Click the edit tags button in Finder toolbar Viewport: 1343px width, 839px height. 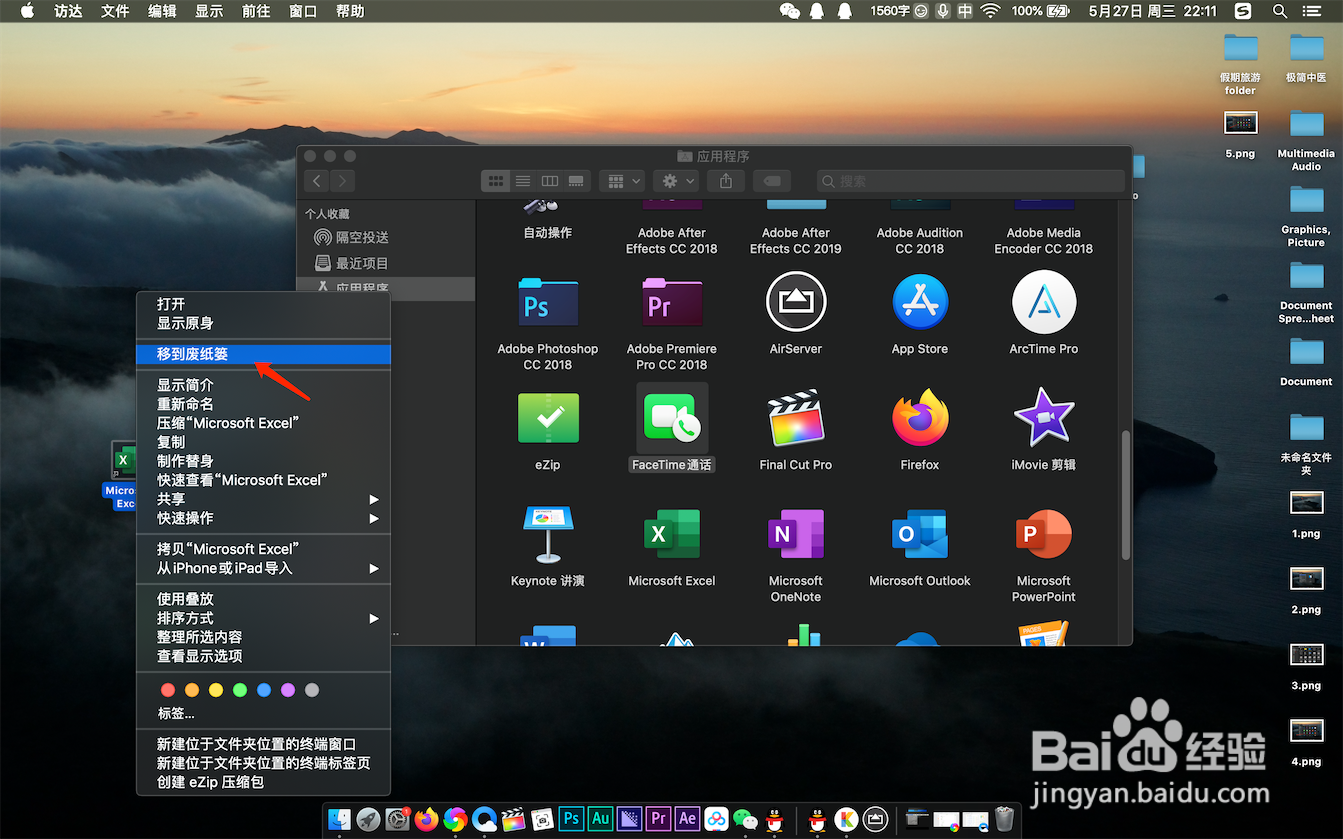tap(772, 181)
